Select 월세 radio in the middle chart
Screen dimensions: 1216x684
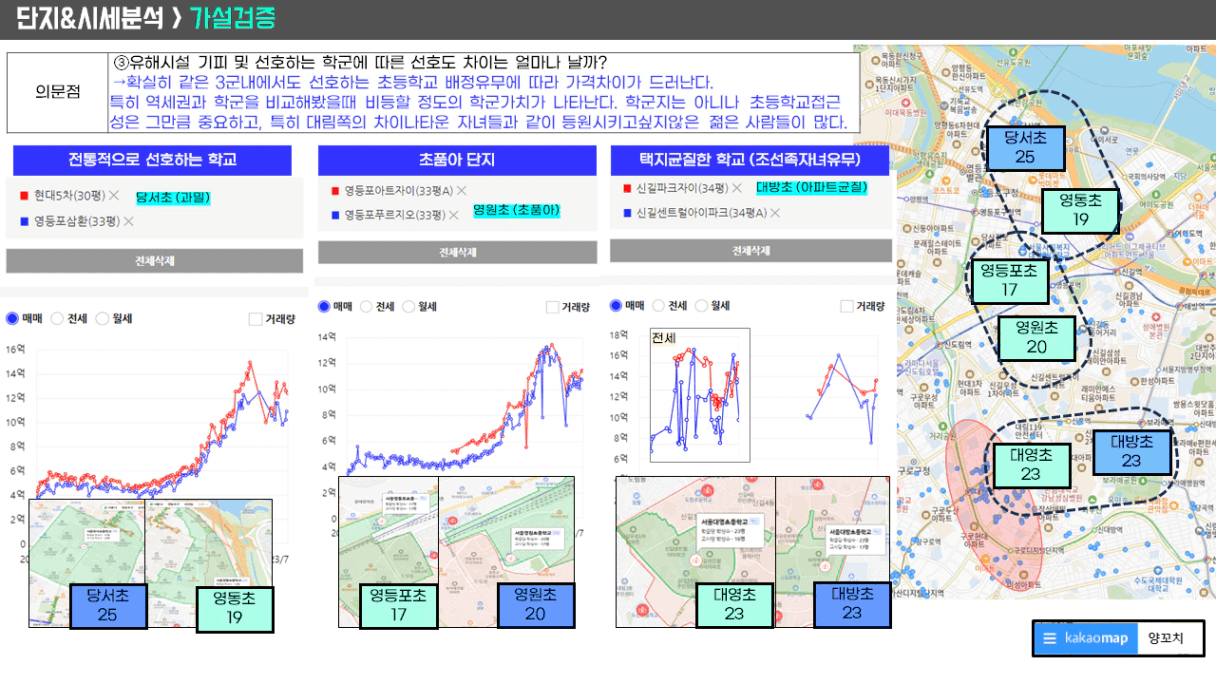(409, 307)
